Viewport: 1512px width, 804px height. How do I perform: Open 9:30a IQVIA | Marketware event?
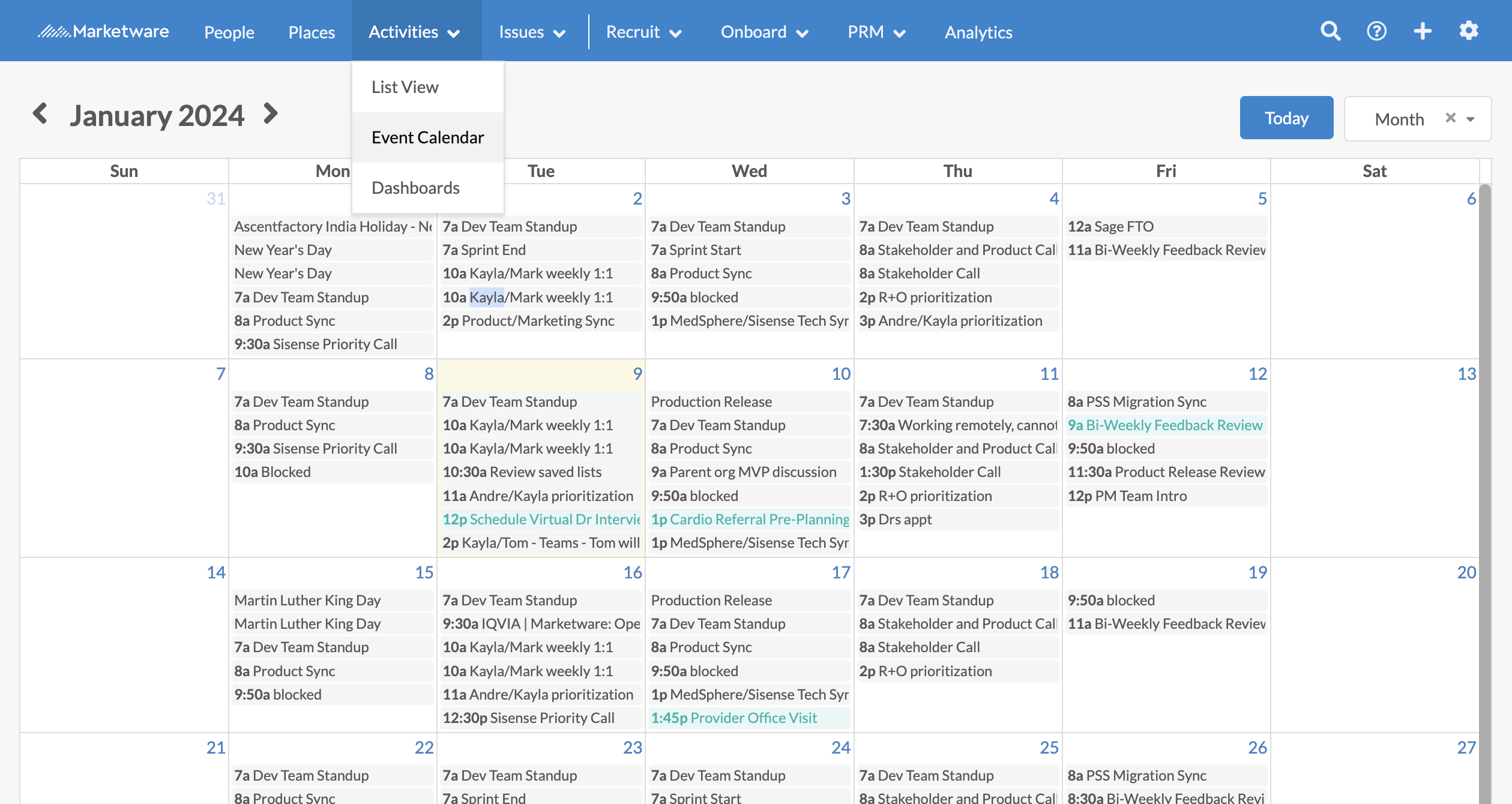coord(541,623)
